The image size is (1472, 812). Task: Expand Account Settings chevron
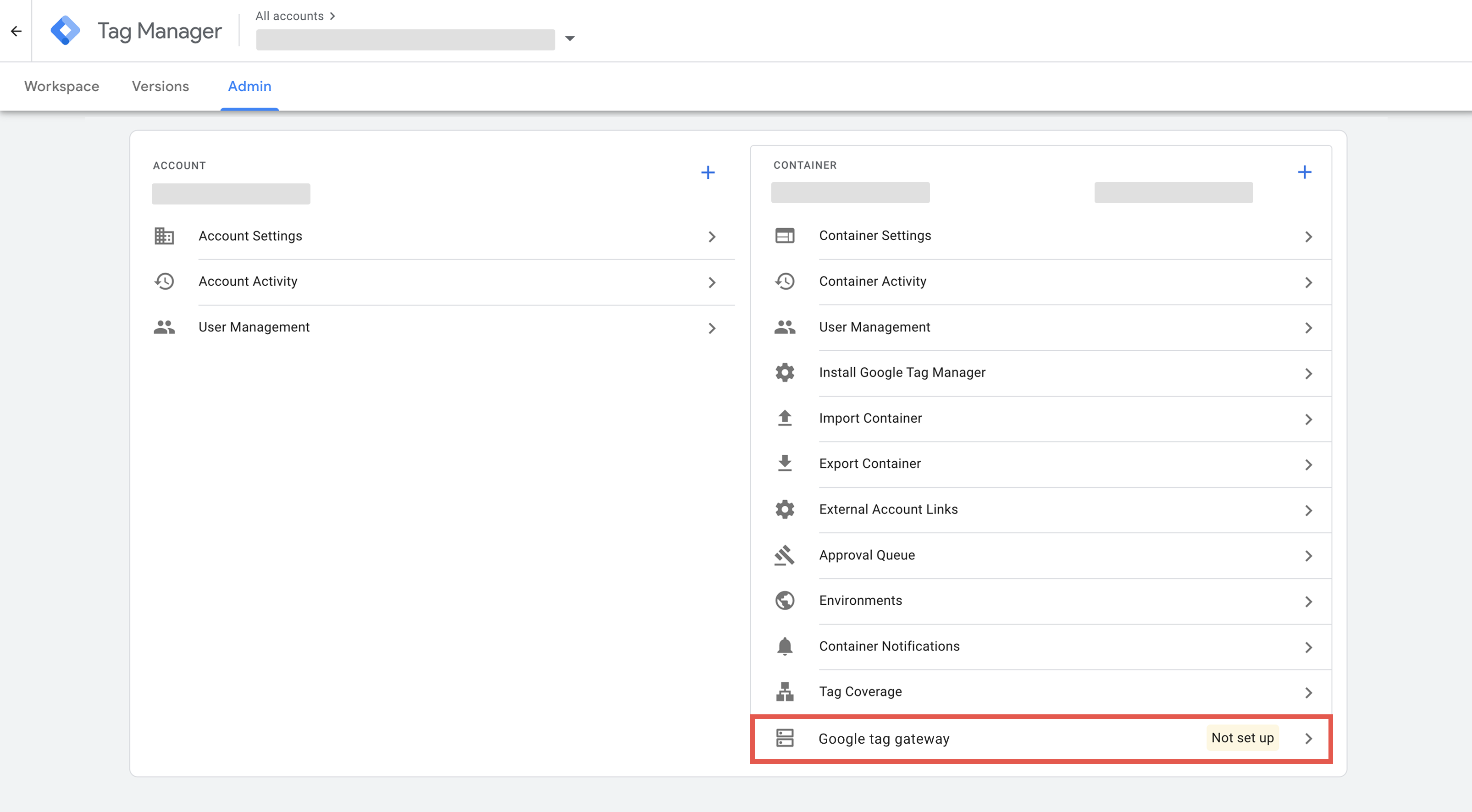(712, 237)
